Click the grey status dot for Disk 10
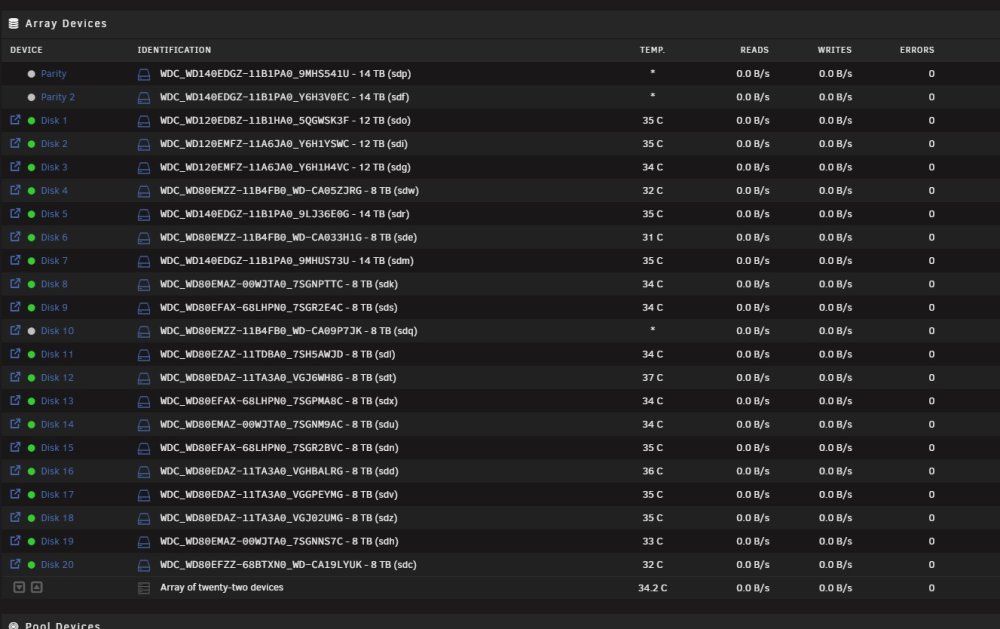The height and width of the screenshot is (629, 1000). (31, 331)
